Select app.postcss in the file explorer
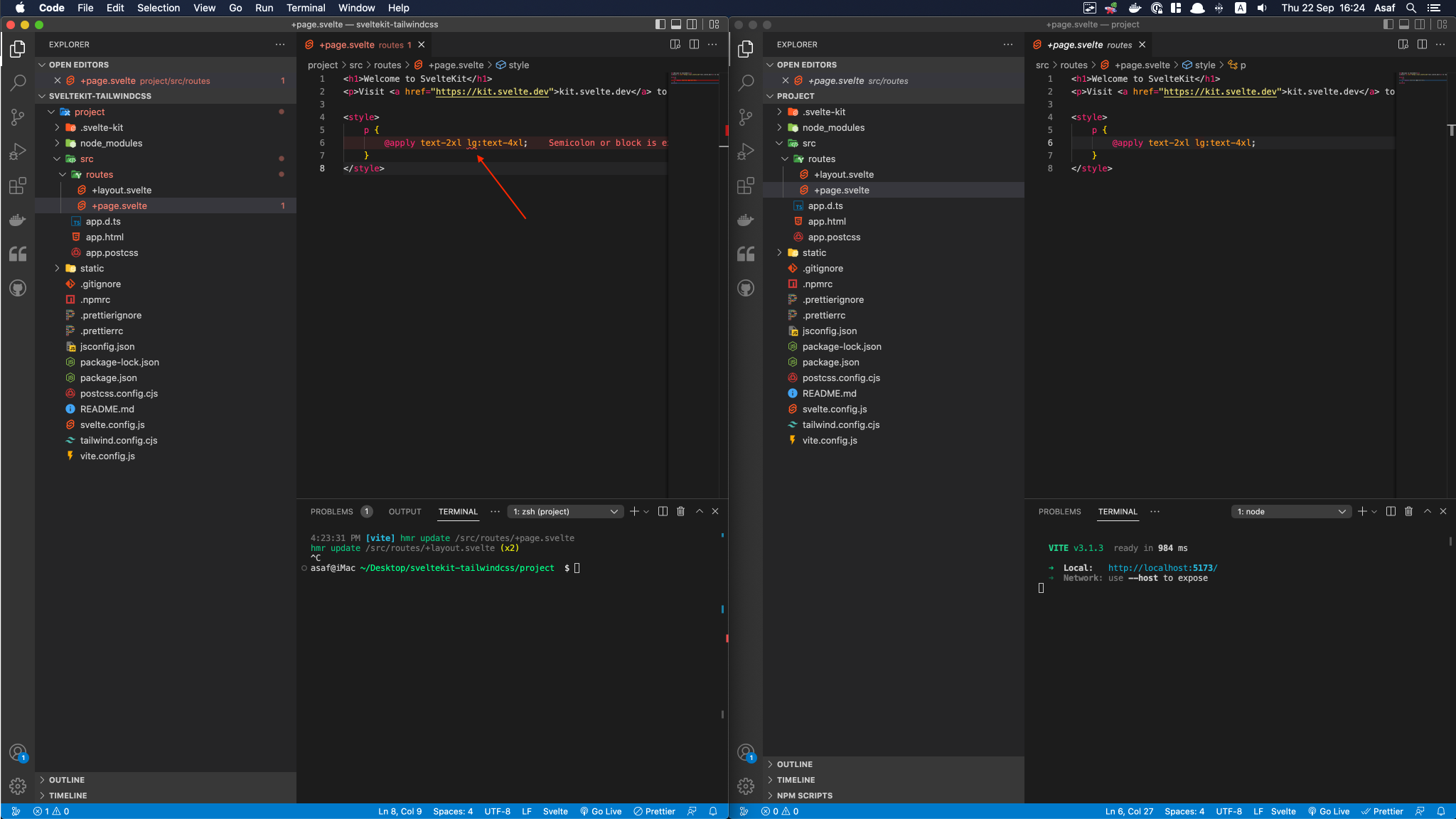1456x819 pixels. (x=112, y=252)
